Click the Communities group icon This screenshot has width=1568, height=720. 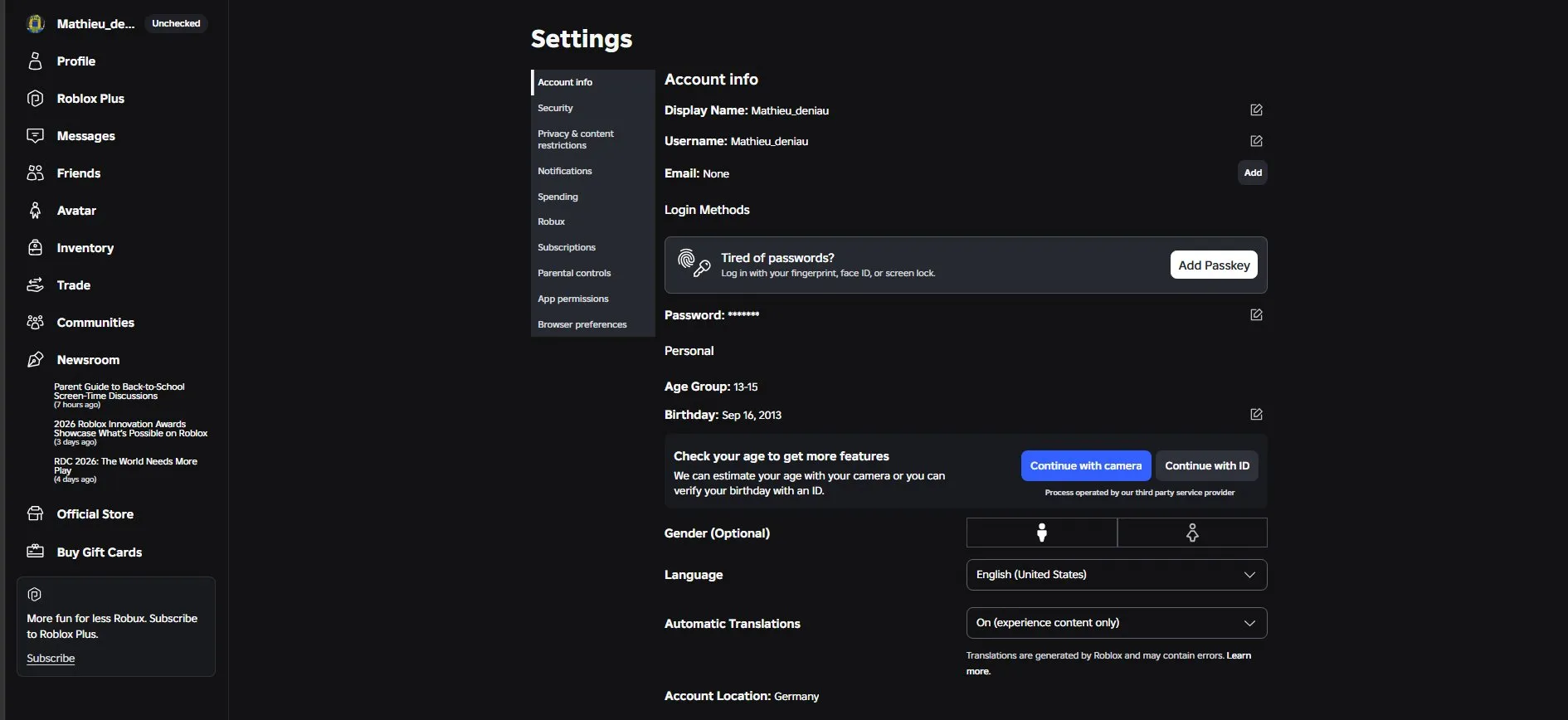coord(35,323)
